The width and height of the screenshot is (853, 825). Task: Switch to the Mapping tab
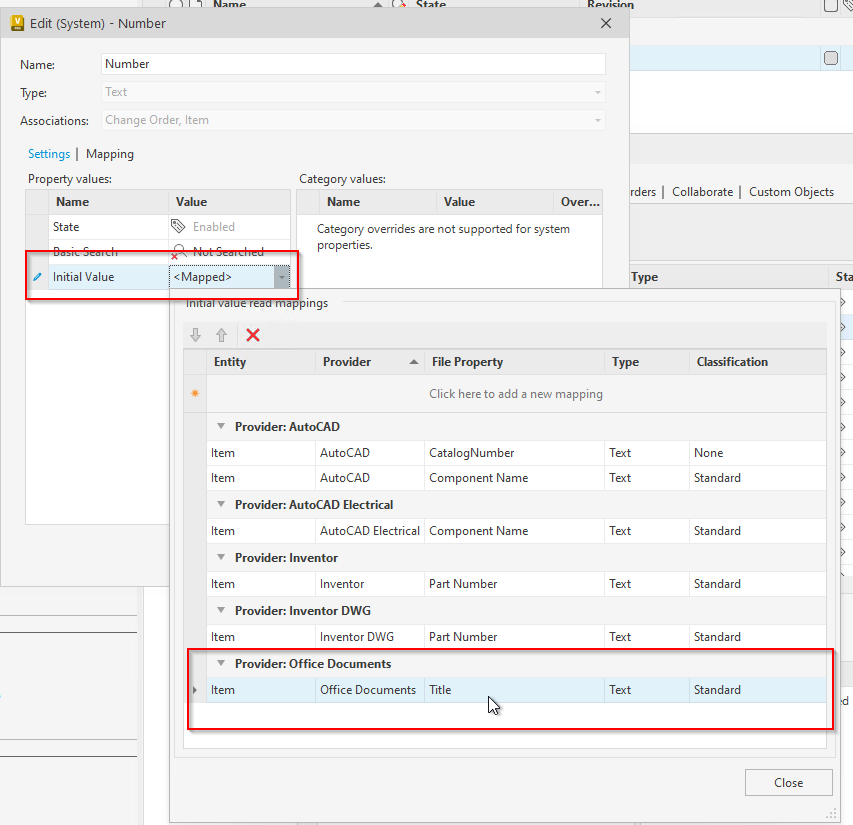[110, 154]
